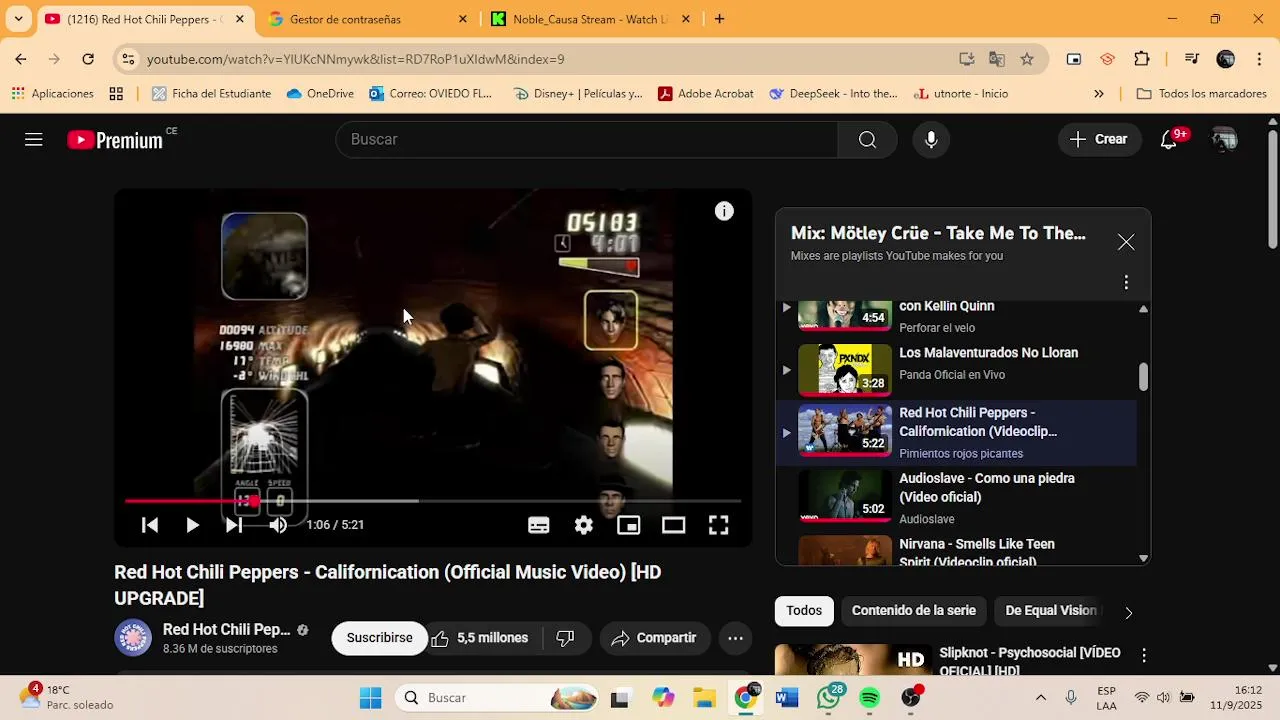
Task: Go back to previous page
Action: (x=21, y=59)
